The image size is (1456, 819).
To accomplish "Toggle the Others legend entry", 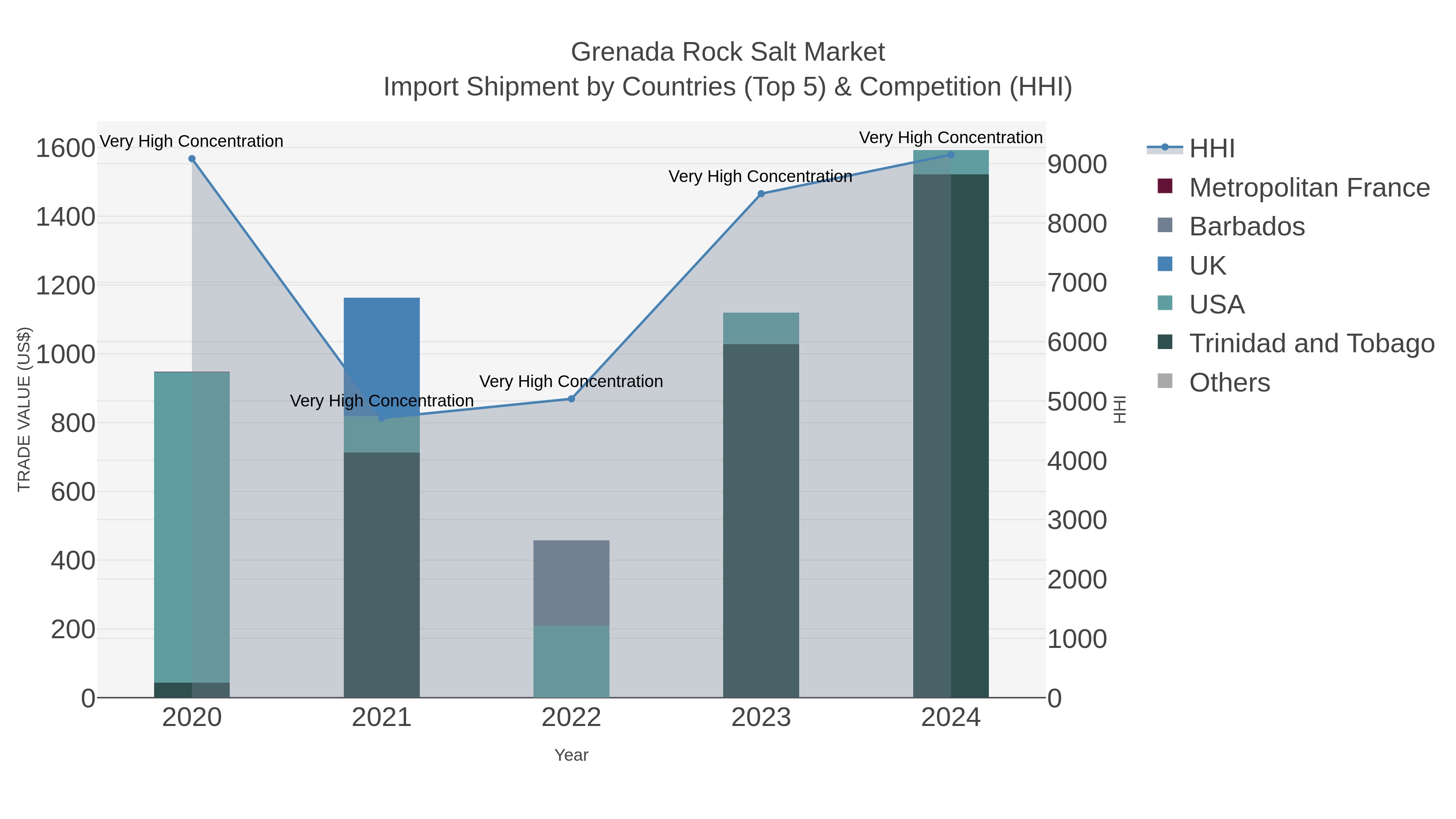I will tap(1213, 382).
